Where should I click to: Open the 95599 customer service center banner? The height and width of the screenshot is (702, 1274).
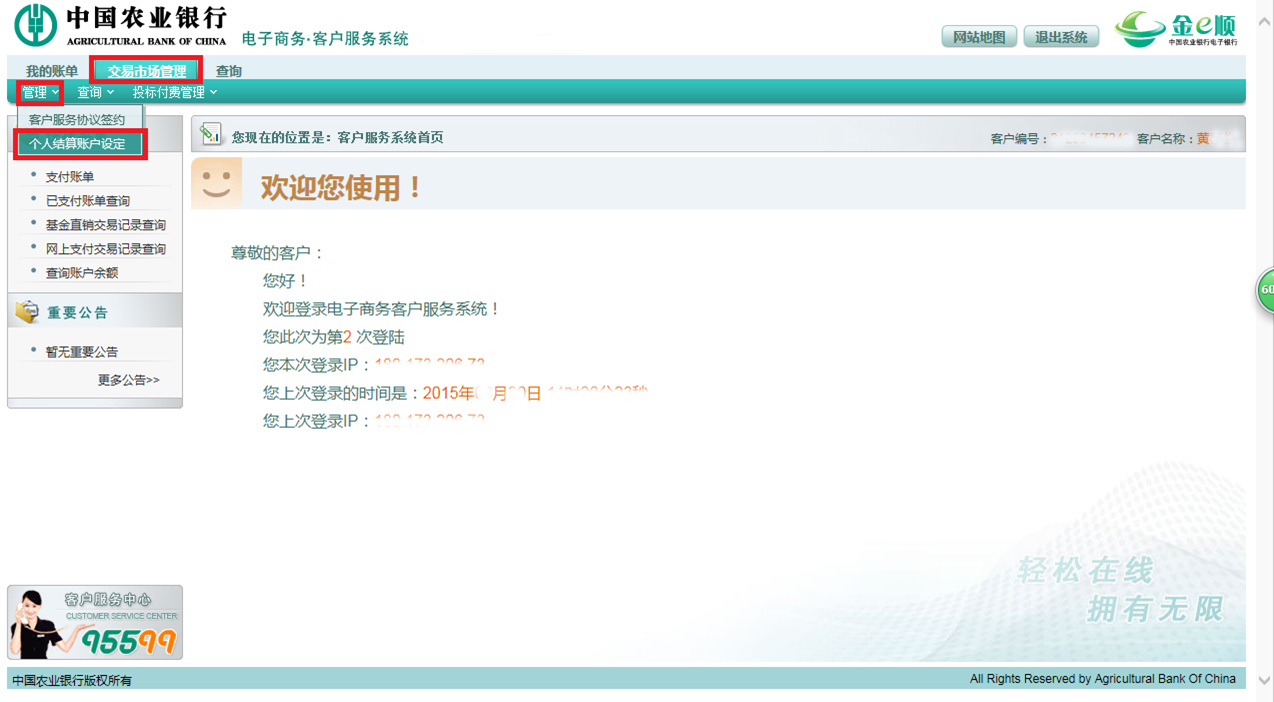point(95,622)
